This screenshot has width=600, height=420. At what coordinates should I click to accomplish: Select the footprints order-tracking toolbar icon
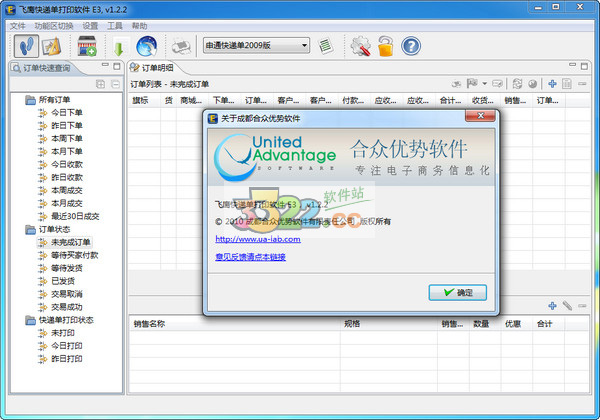(x=26, y=46)
